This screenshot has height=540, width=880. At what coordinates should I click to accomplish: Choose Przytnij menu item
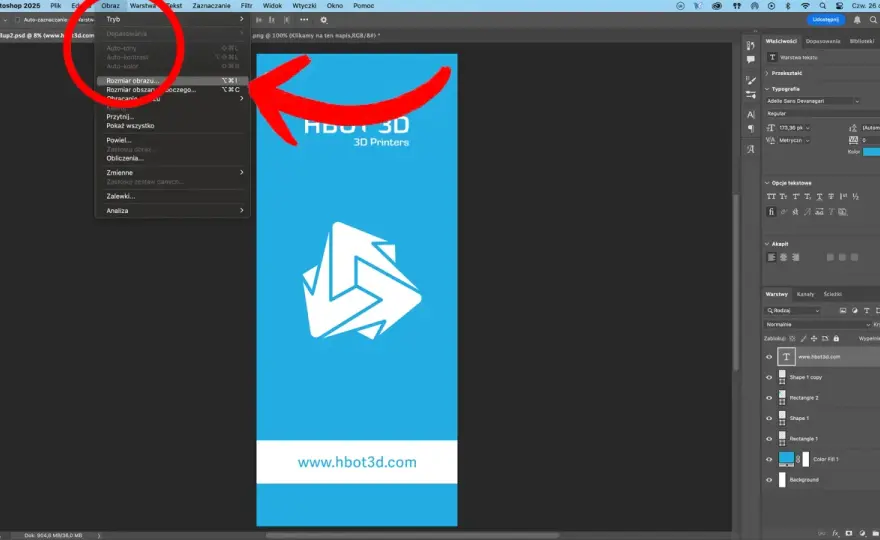tap(172, 117)
